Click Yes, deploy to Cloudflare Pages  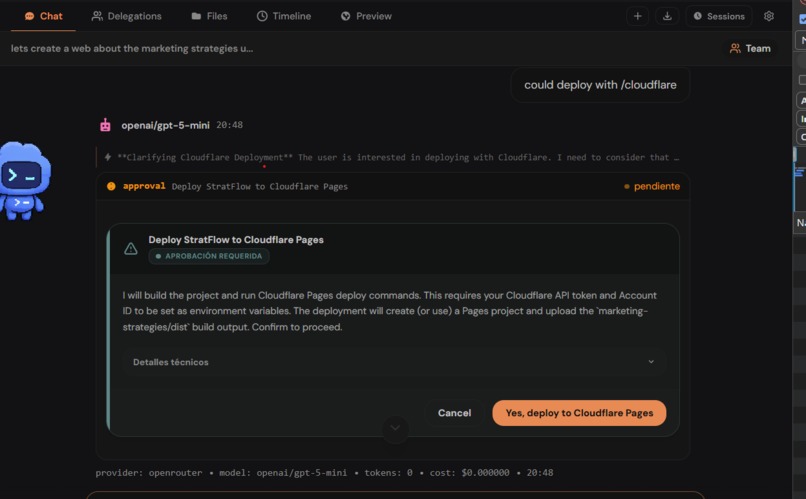coord(579,413)
